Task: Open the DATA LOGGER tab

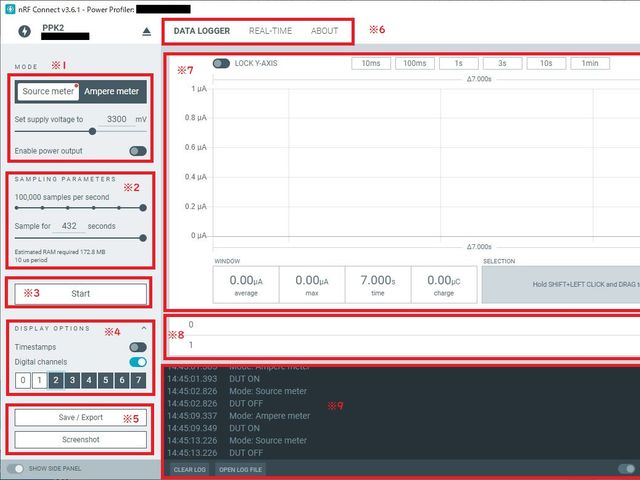Action: (x=202, y=31)
